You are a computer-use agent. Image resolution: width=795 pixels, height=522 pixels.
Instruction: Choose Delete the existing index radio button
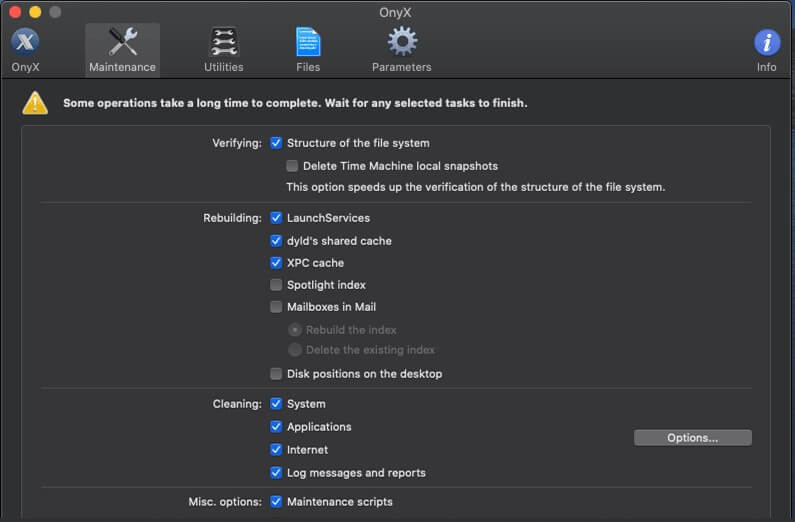[295, 350]
